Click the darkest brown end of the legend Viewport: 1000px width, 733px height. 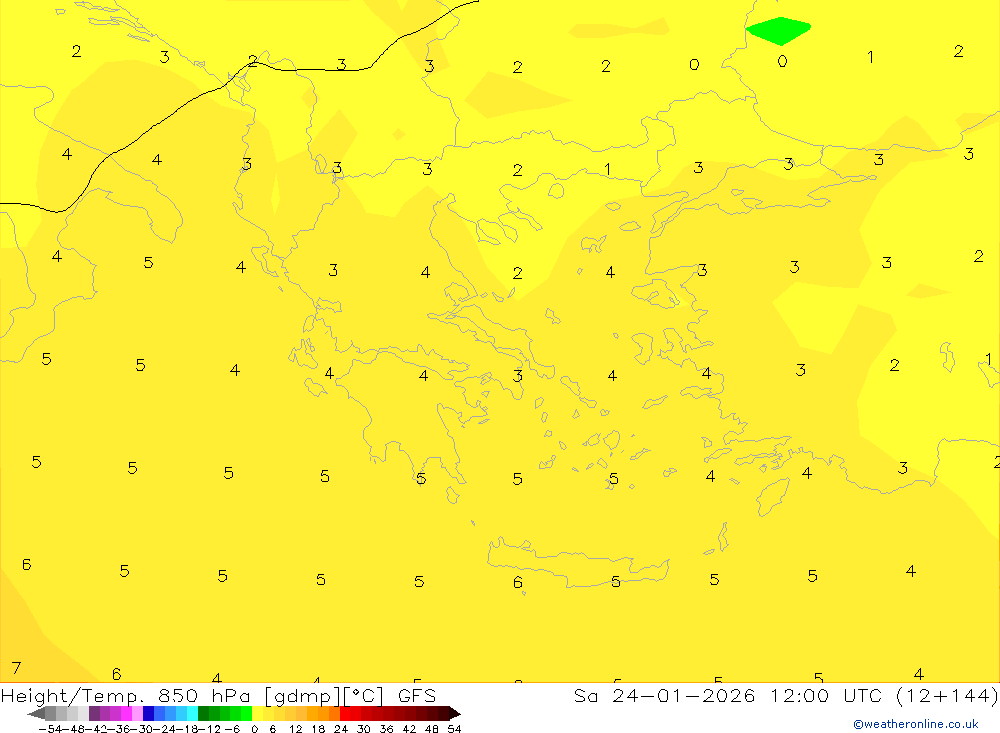coord(453,713)
